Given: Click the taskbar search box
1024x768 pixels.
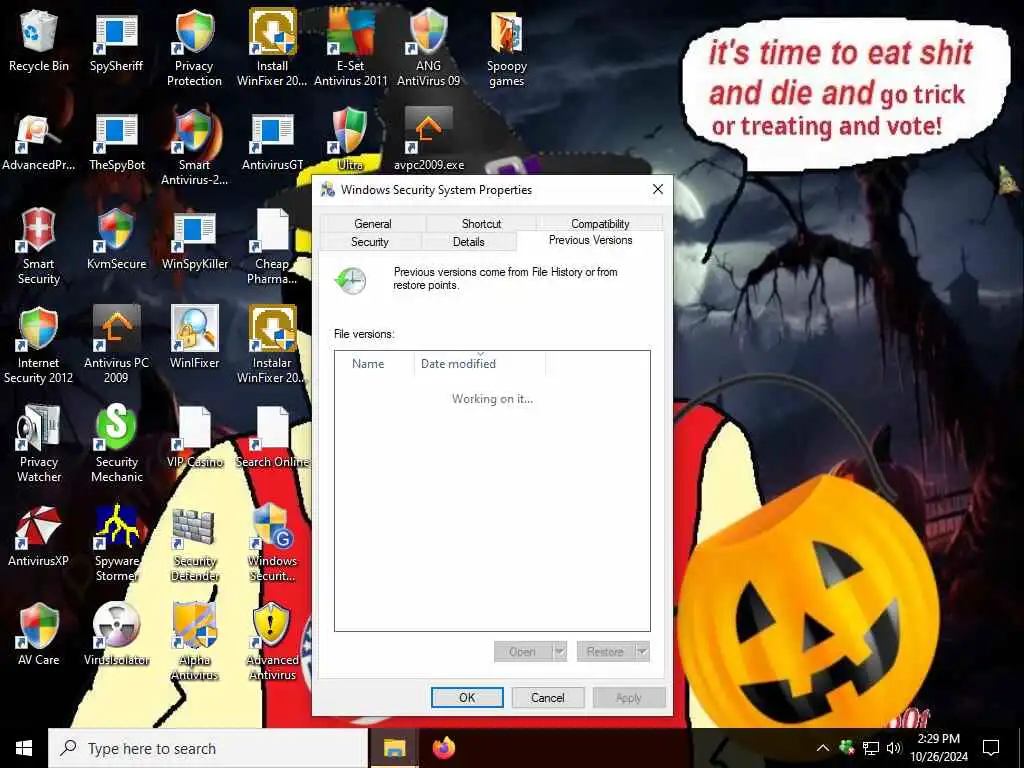Looking at the screenshot, I should (208, 748).
